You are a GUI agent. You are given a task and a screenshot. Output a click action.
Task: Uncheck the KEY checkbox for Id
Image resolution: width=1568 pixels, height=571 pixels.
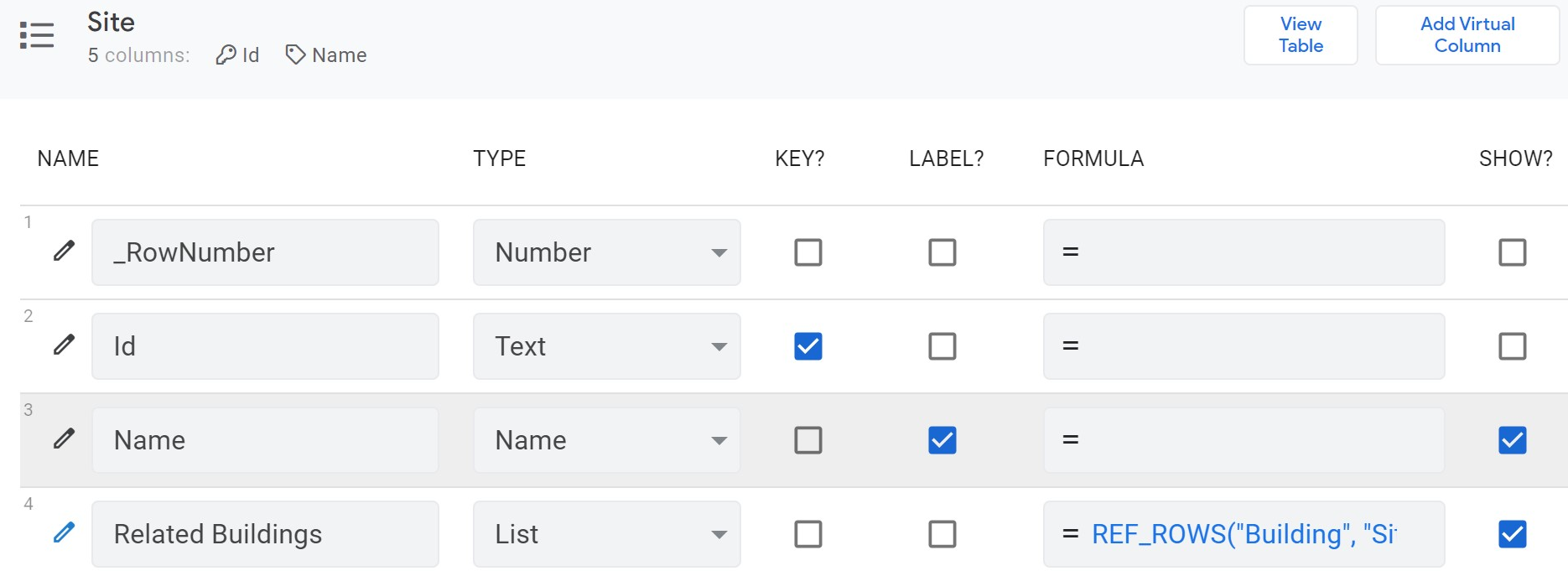(807, 346)
